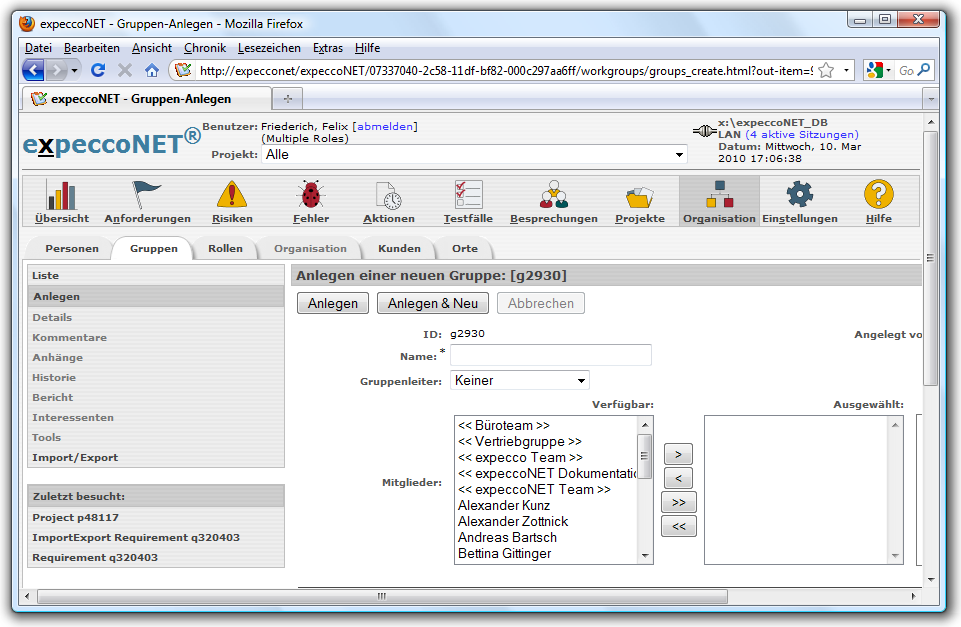Click the Anforderungen flag icon

147,195
